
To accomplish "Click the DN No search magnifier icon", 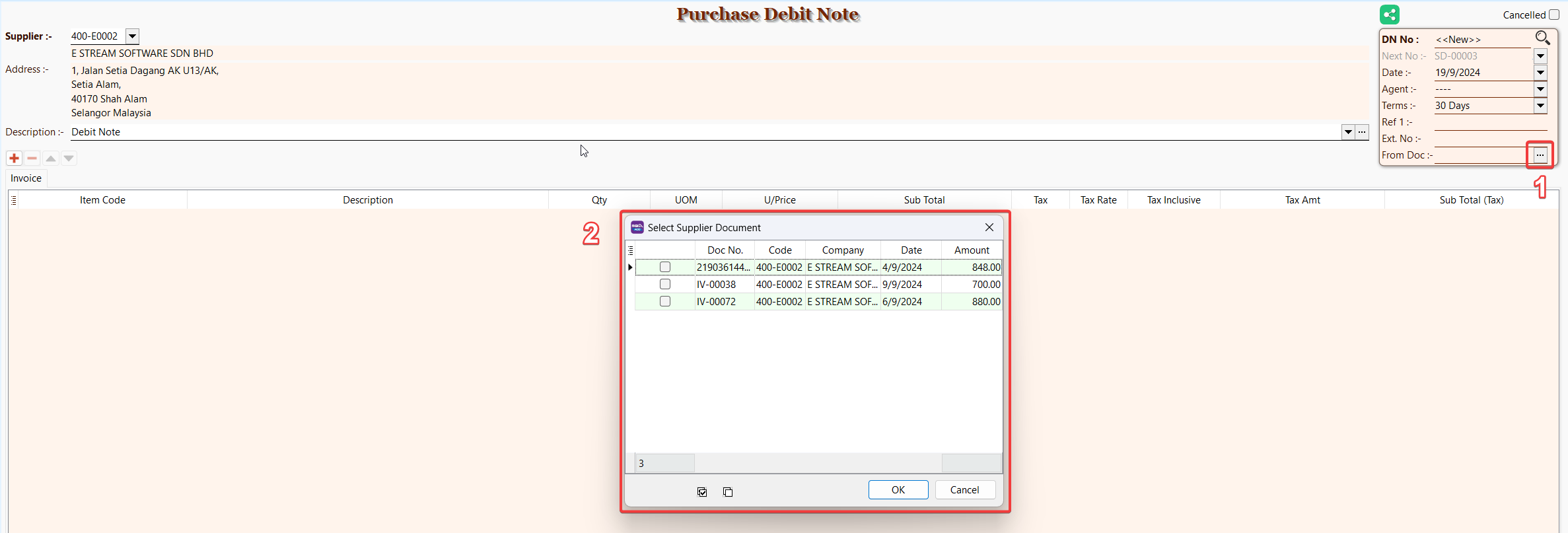I will click(1542, 38).
